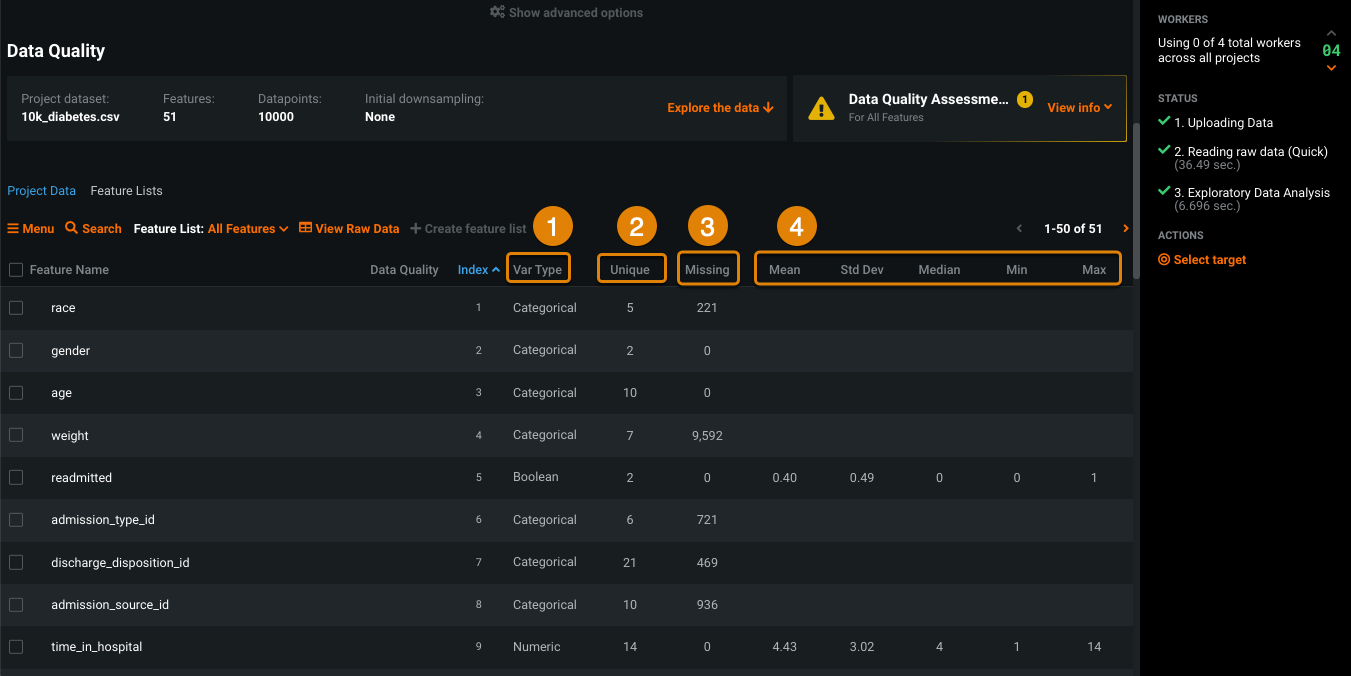This screenshot has width=1351, height=676.
Task: Select the Project Data tab
Action: coord(41,191)
